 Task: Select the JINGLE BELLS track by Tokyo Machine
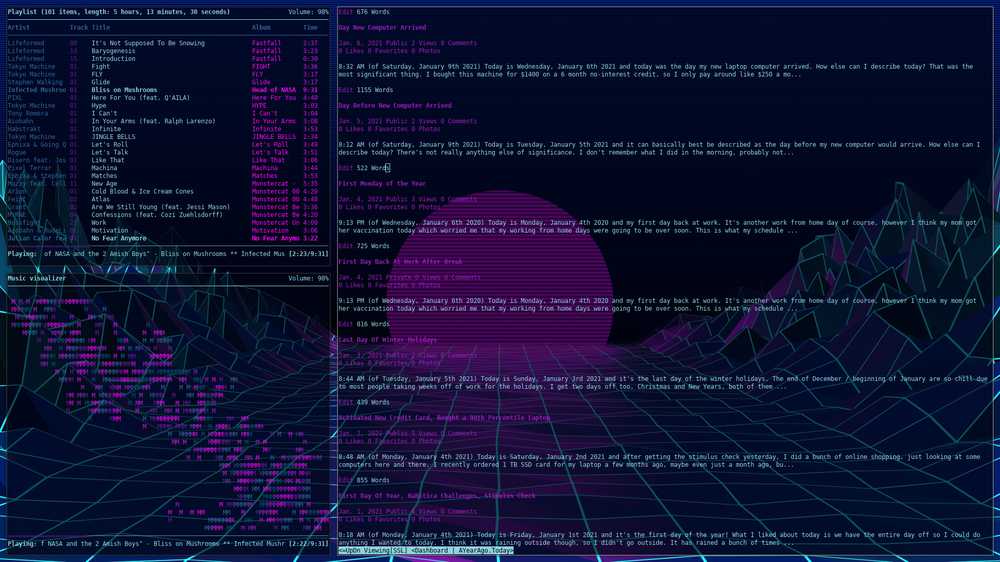coord(115,137)
